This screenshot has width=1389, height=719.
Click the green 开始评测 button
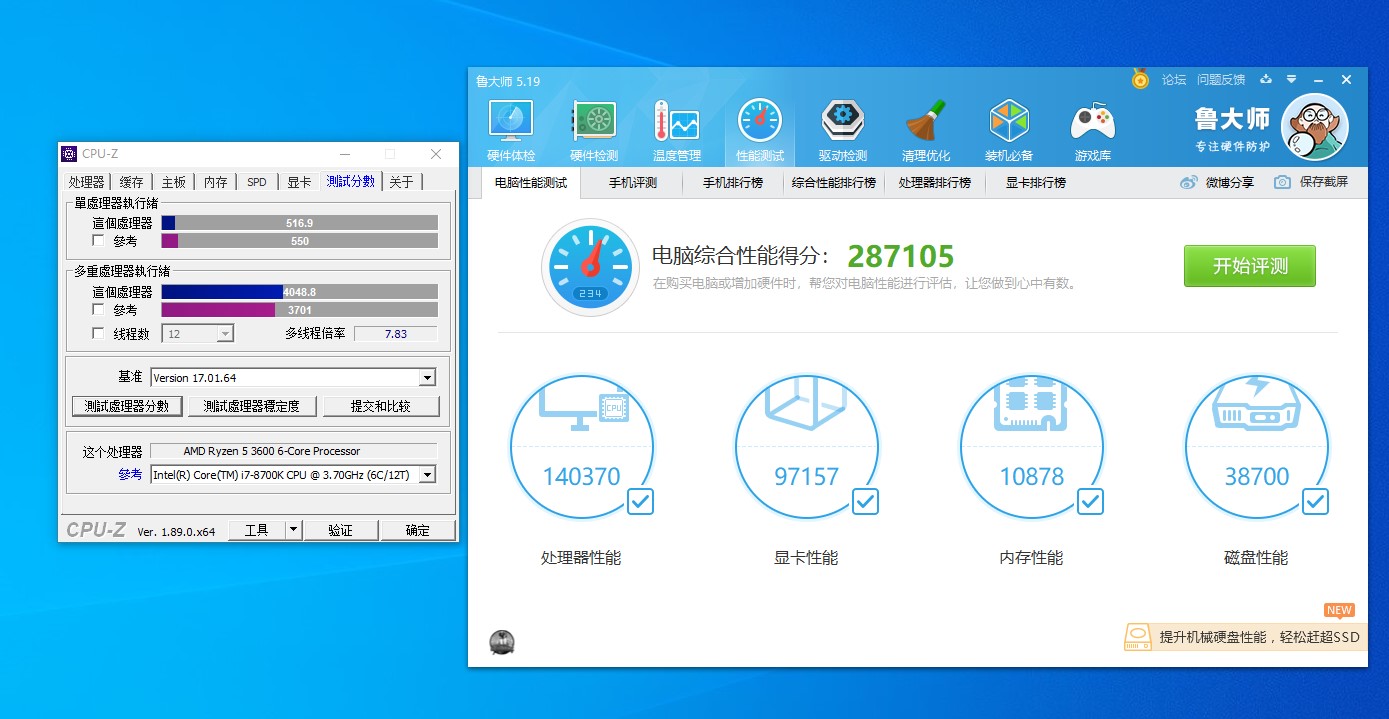click(x=1250, y=266)
